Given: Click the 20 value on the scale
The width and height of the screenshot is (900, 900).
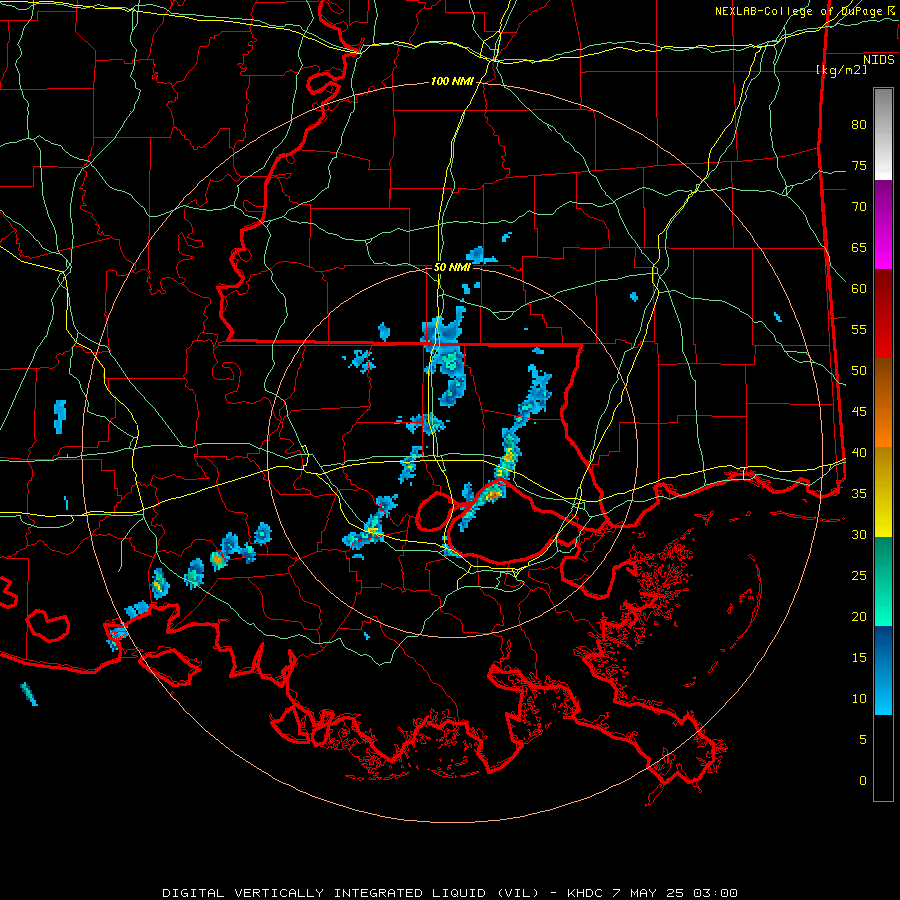Looking at the screenshot, I should pyautogui.click(x=859, y=617).
